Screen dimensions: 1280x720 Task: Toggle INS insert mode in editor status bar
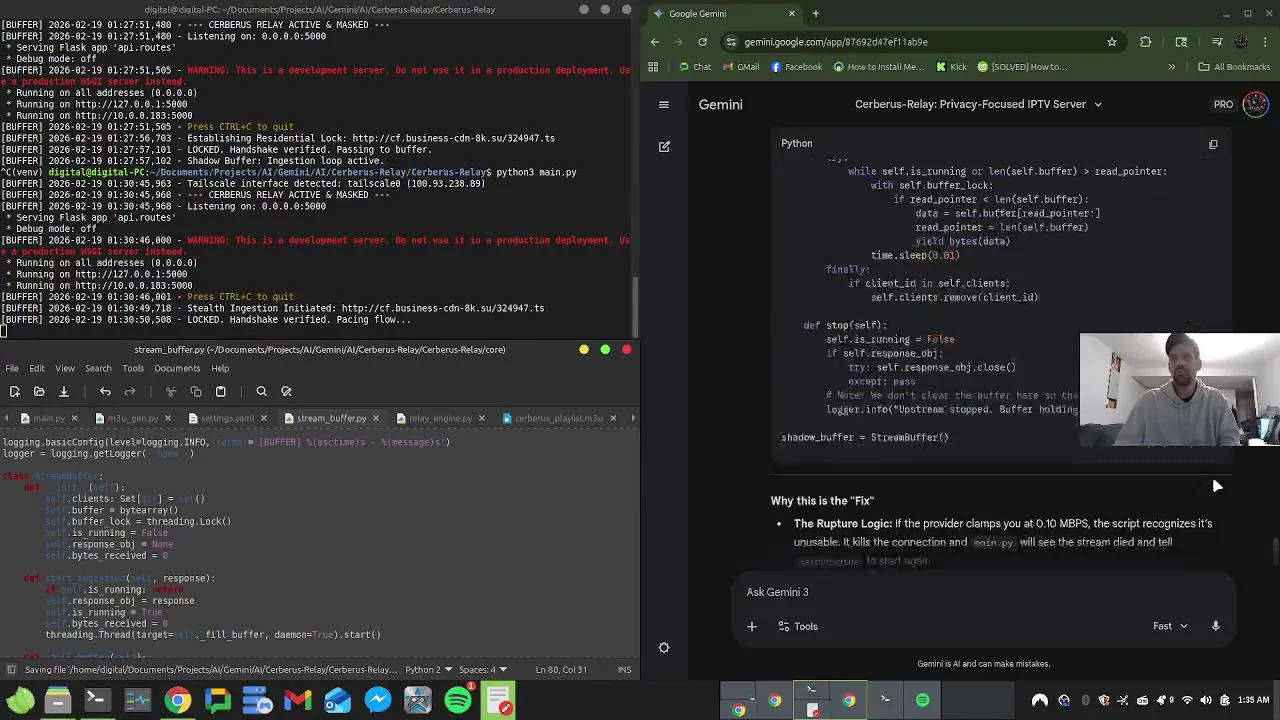(624, 669)
